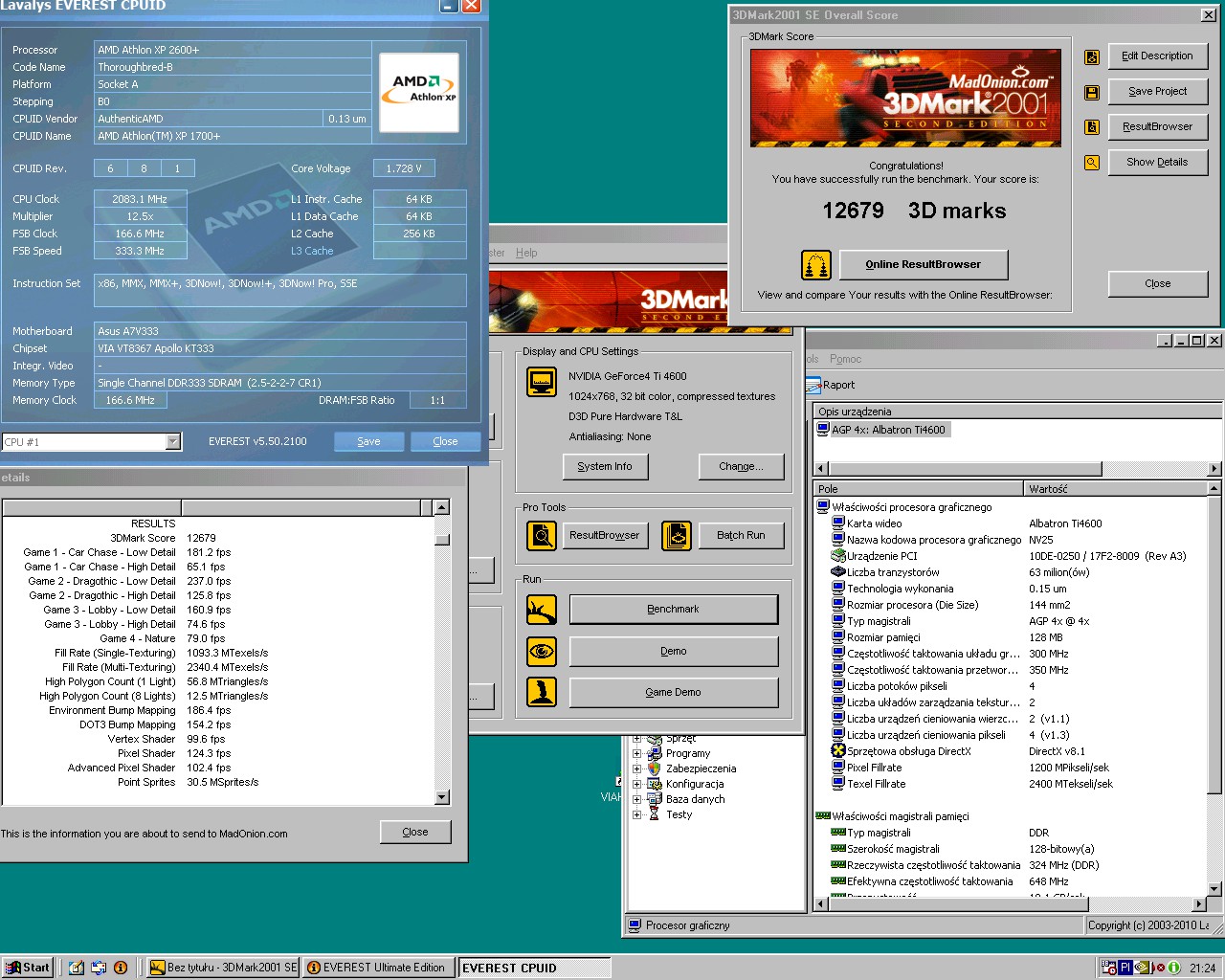This screenshot has width=1225, height=980.
Task: Click the Pole column header
Action: (x=919, y=489)
